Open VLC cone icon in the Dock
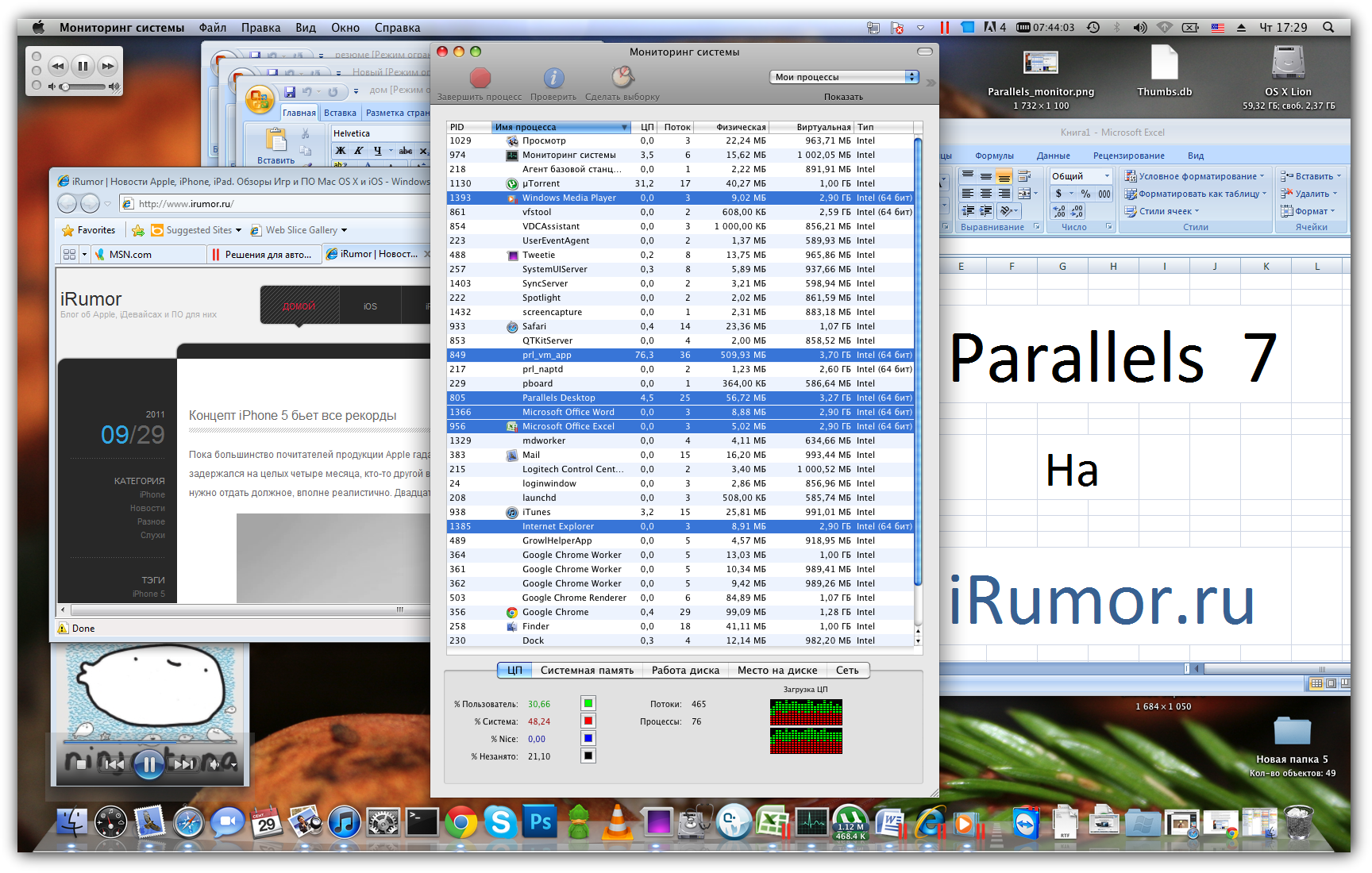Viewport: 1372px width, 873px height. [617, 822]
